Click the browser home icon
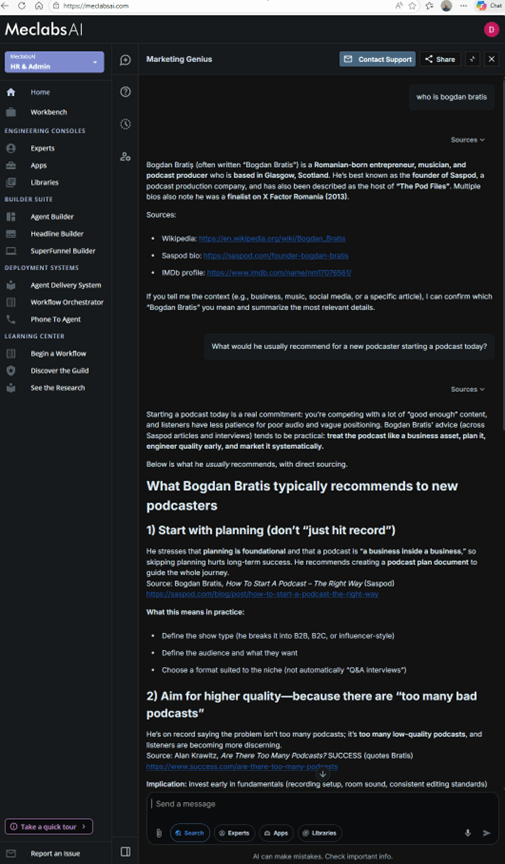The image size is (505, 864). click(x=39, y=6)
